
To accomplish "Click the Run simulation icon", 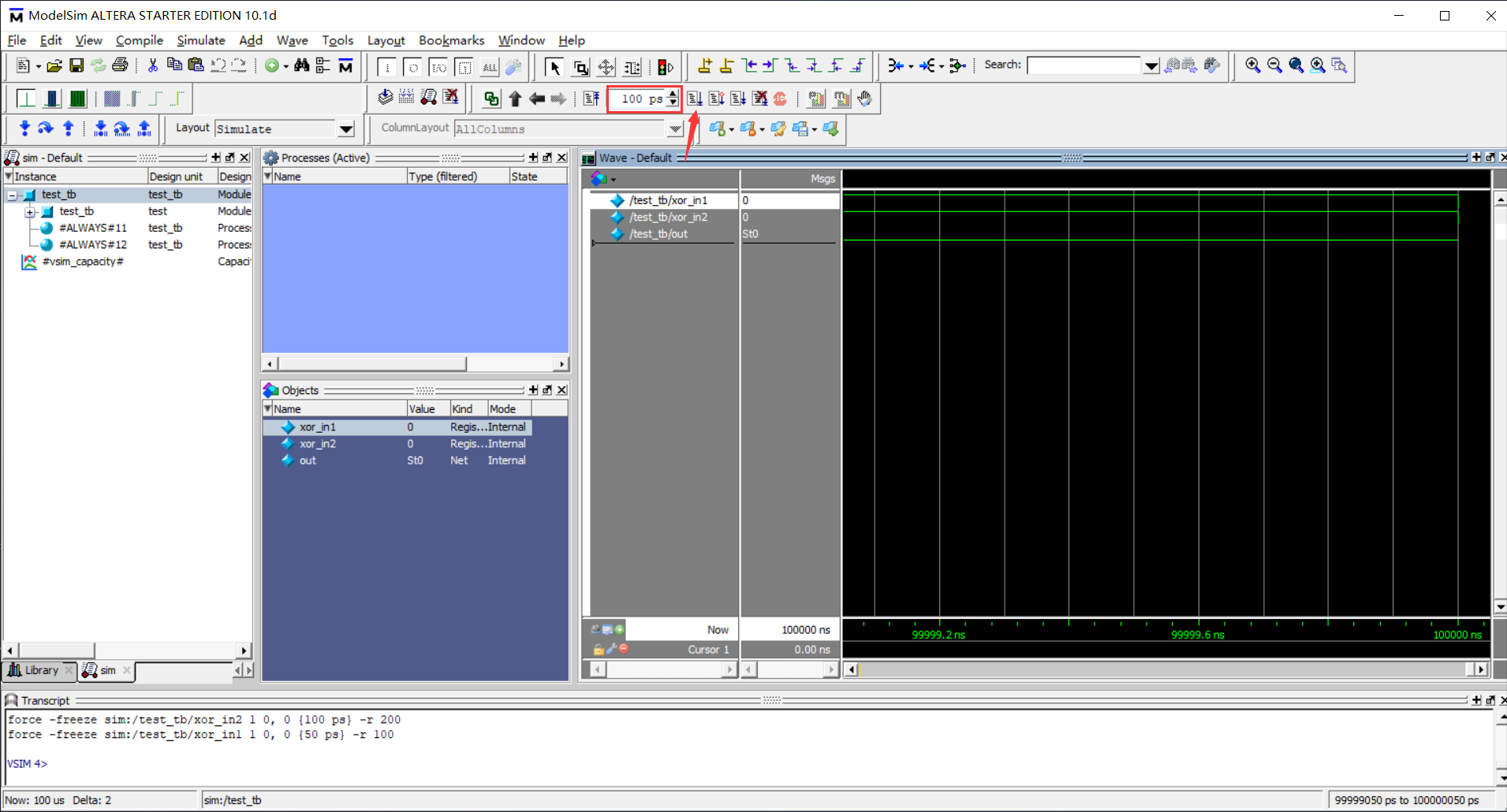I will pos(695,99).
